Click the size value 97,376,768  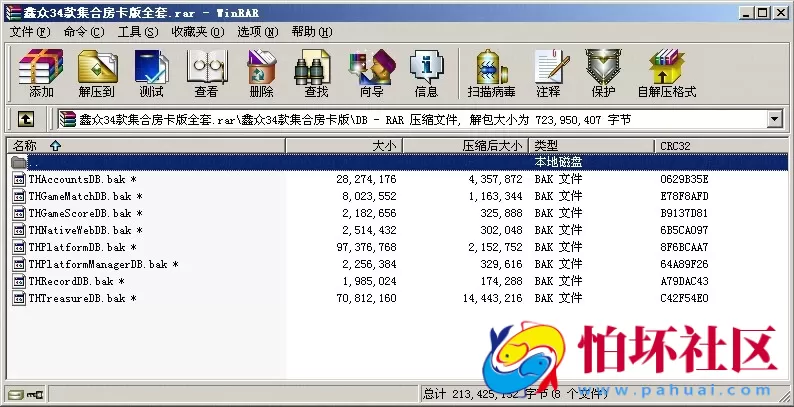[366, 248]
